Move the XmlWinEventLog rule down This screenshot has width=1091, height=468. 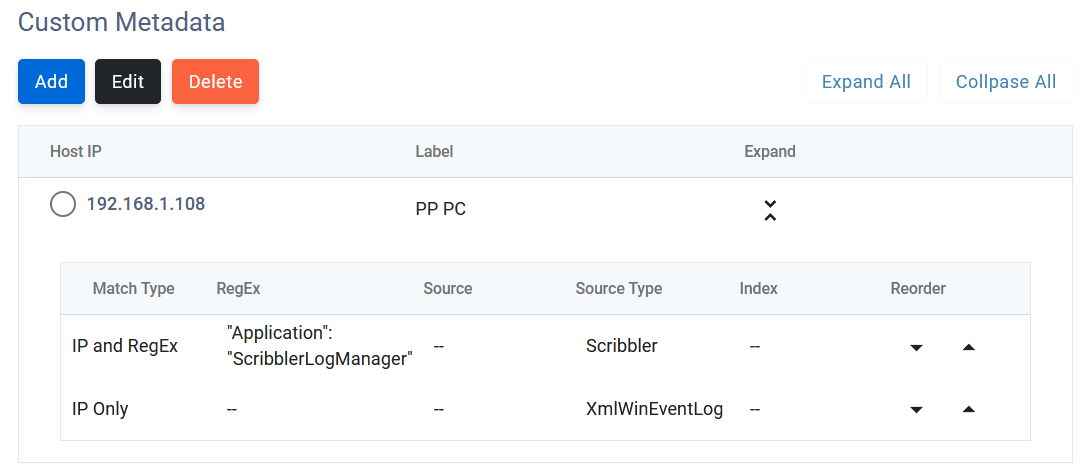[916, 410]
